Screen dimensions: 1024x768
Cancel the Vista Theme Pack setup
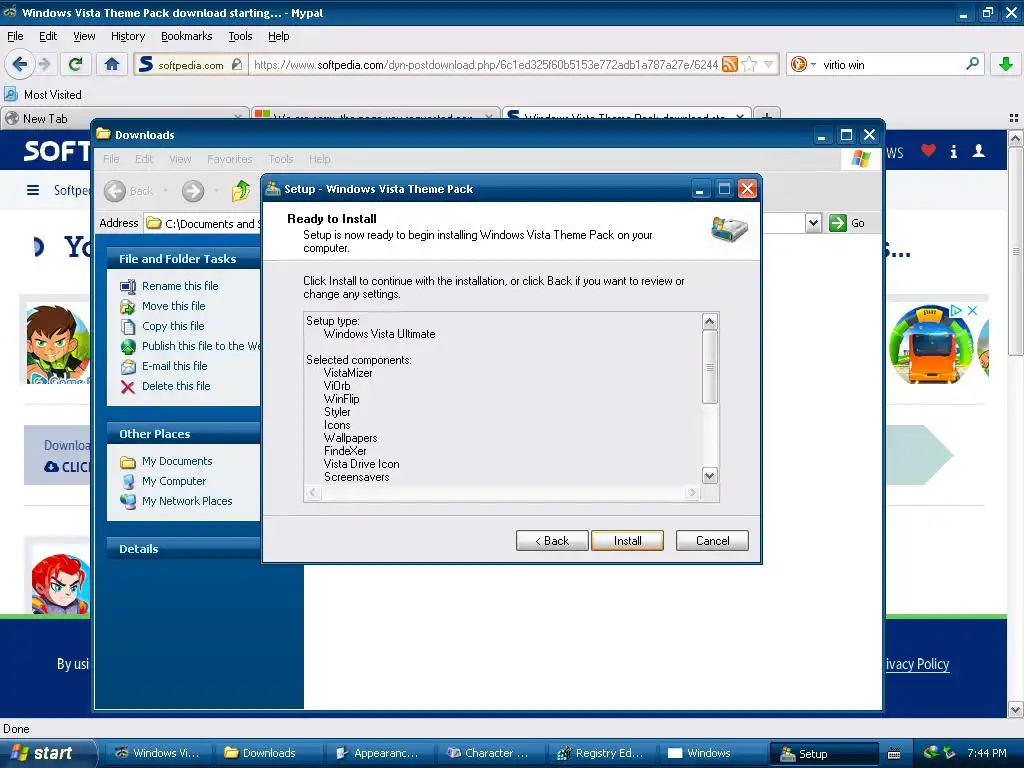[712, 541]
